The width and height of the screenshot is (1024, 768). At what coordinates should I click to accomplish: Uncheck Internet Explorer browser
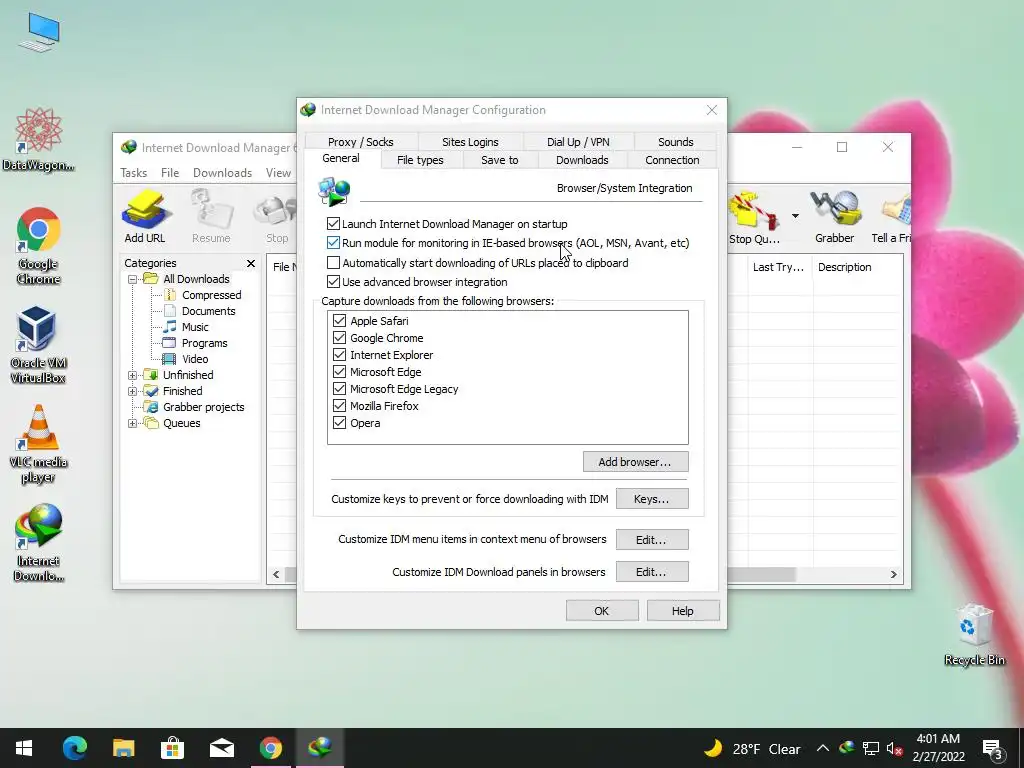pos(339,355)
